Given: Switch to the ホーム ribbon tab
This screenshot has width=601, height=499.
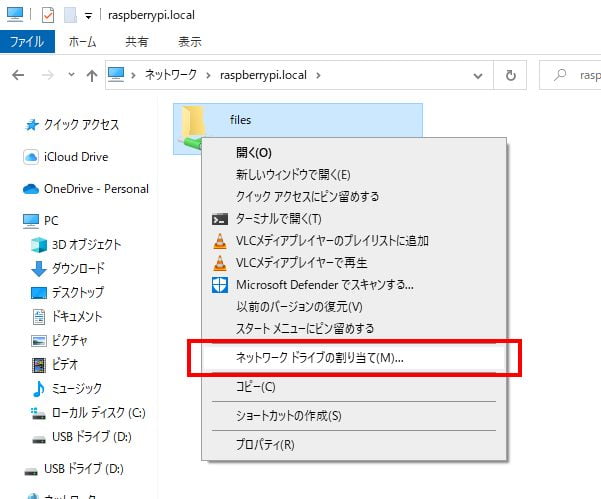Looking at the screenshot, I should [82, 41].
